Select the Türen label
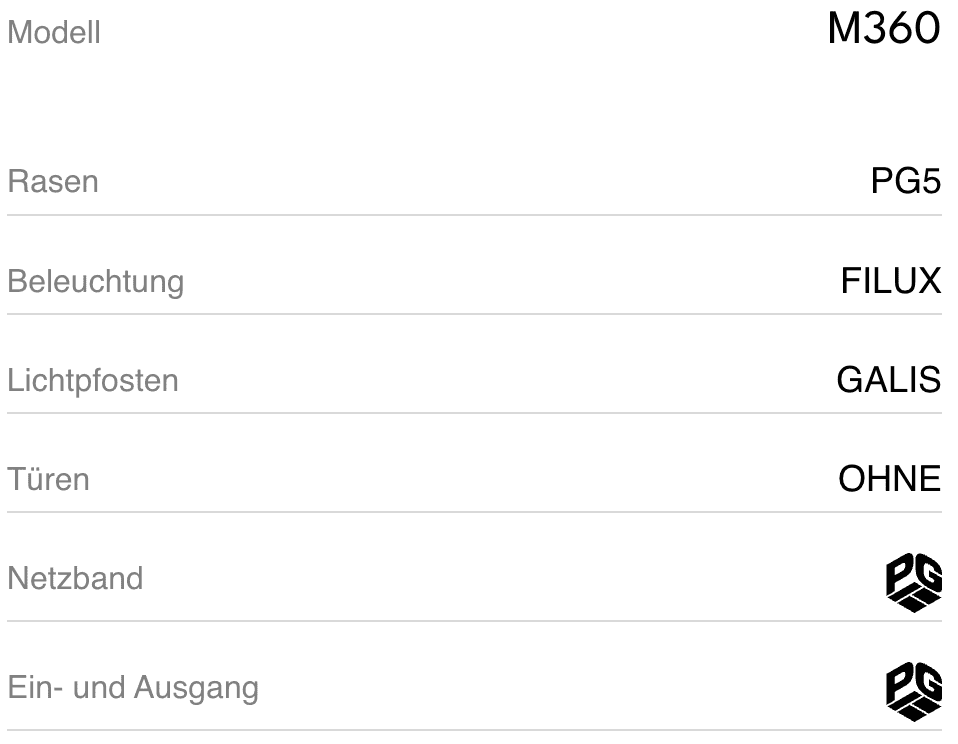The image size is (958, 744). (48, 480)
